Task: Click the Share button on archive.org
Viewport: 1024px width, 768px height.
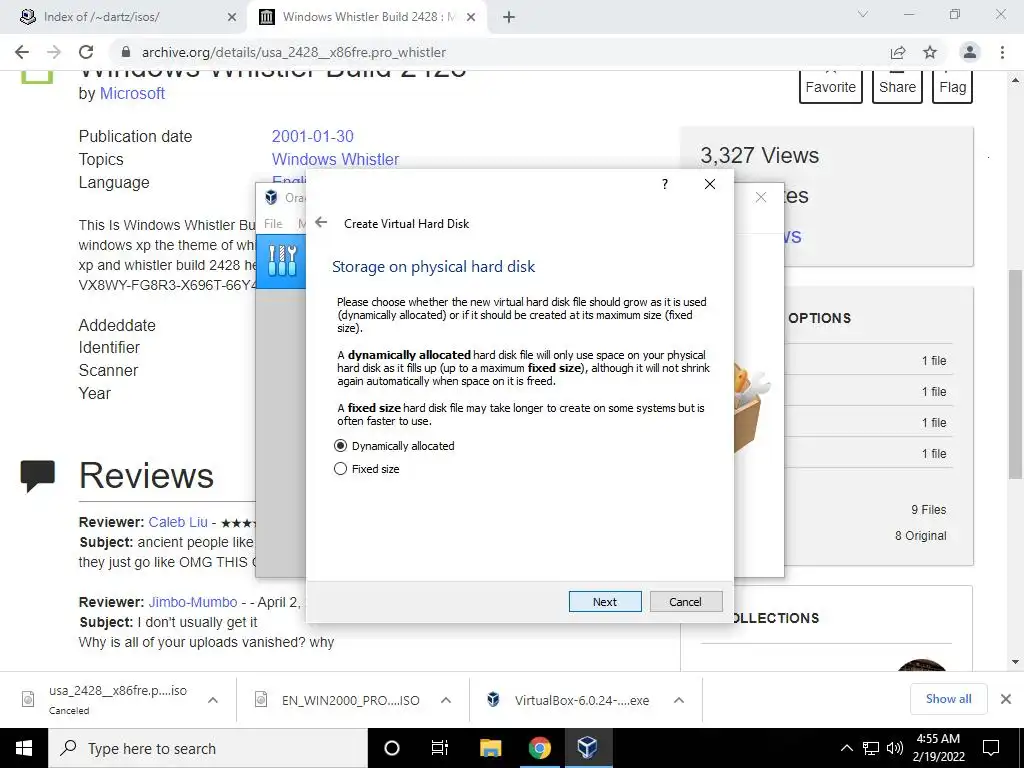Action: [897, 87]
